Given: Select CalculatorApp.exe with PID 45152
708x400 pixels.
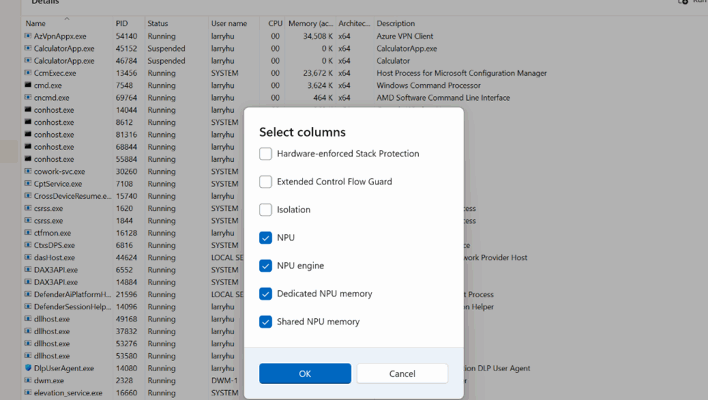Looking at the screenshot, I should [x=64, y=48].
